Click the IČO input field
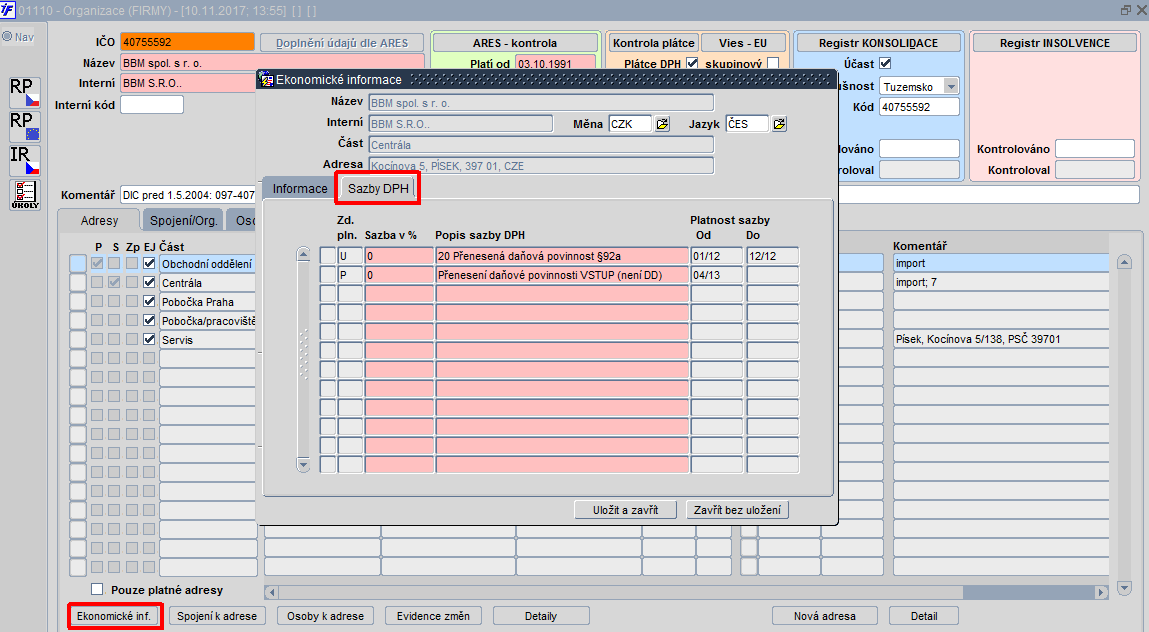 pos(188,42)
